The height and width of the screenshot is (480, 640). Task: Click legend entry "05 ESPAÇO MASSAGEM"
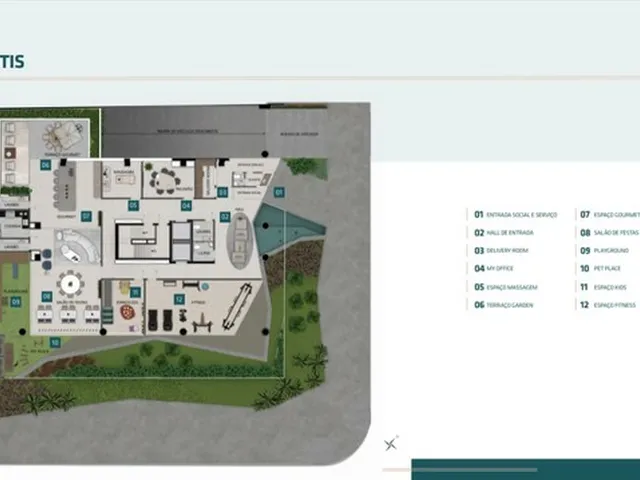tap(505, 287)
